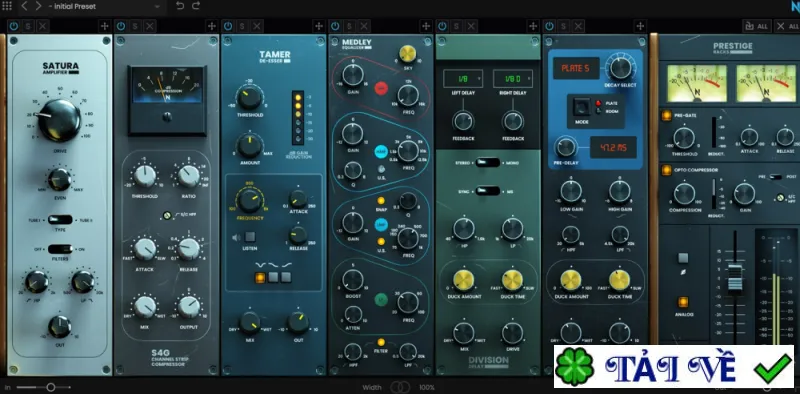Click the reverb DECAY SELECT knob

coord(620,68)
